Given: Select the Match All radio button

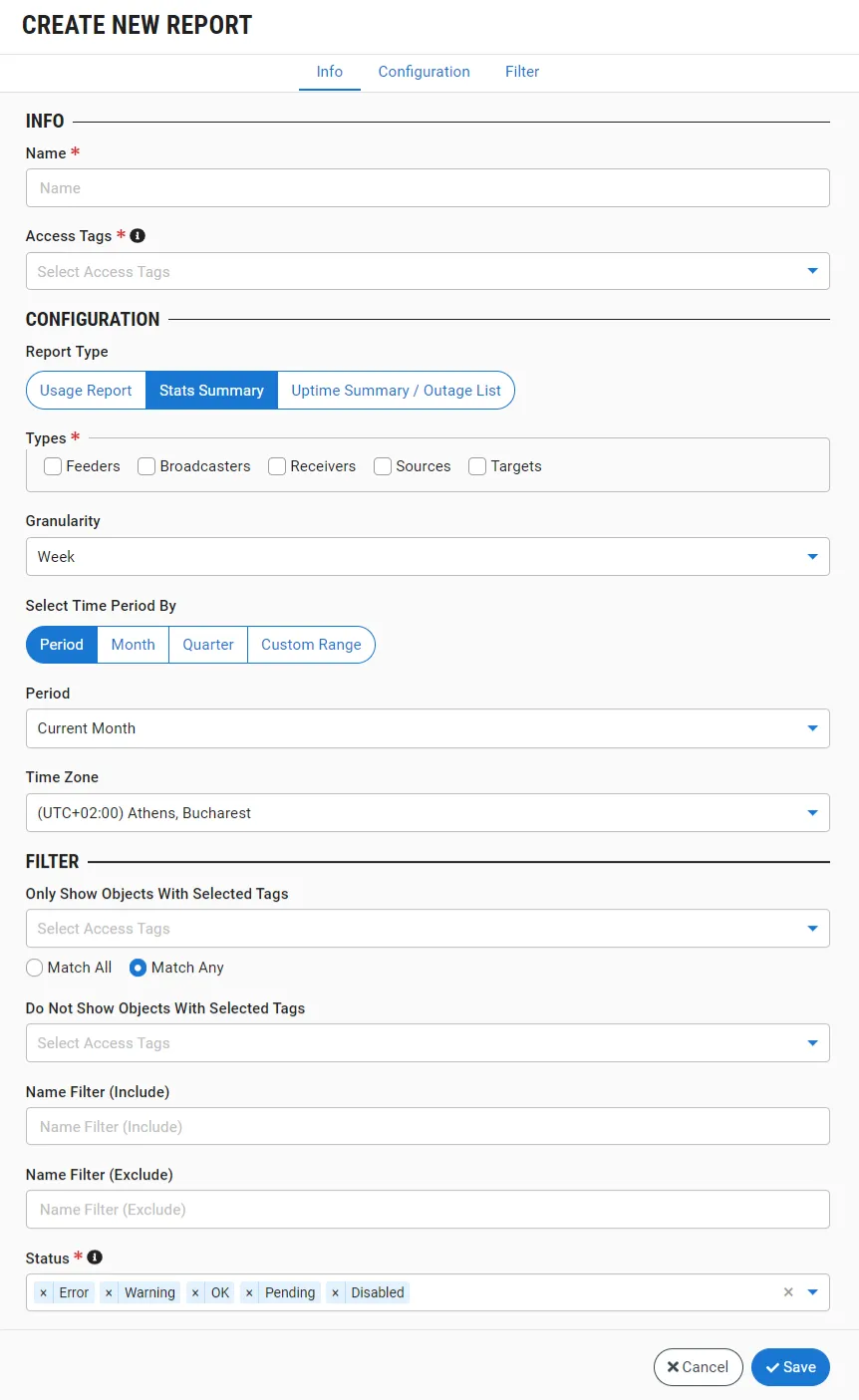Looking at the screenshot, I should point(35,968).
